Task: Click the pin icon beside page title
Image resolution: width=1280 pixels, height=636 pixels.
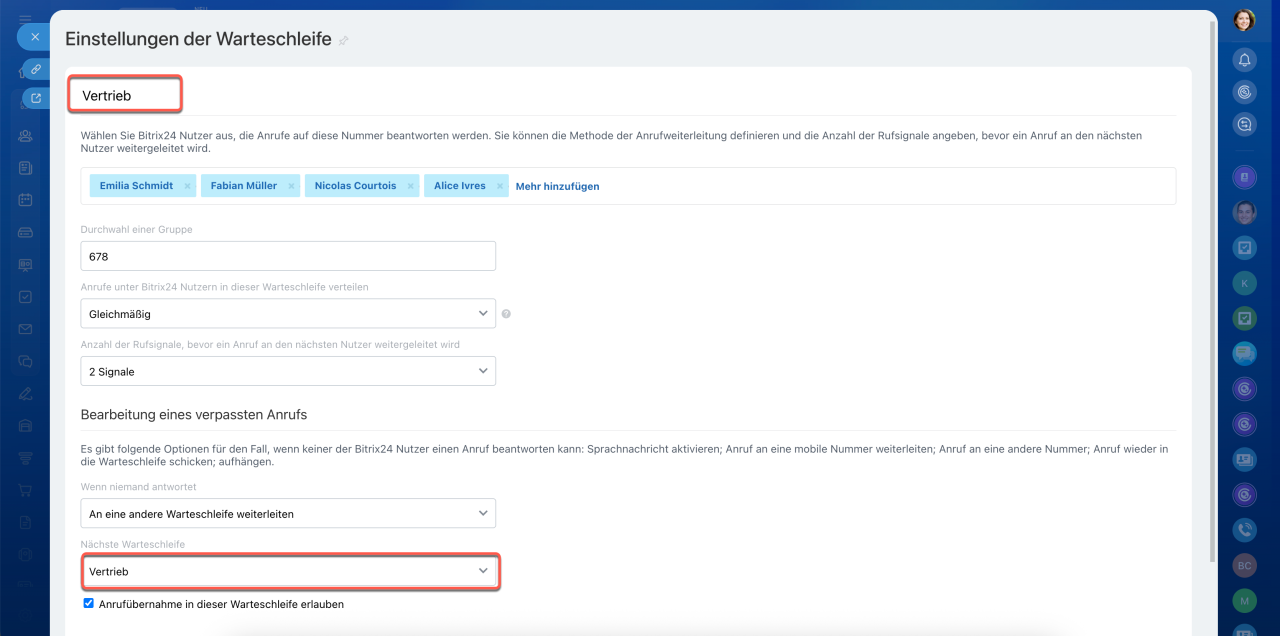Action: pyautogui.click(x=344, y=41)
